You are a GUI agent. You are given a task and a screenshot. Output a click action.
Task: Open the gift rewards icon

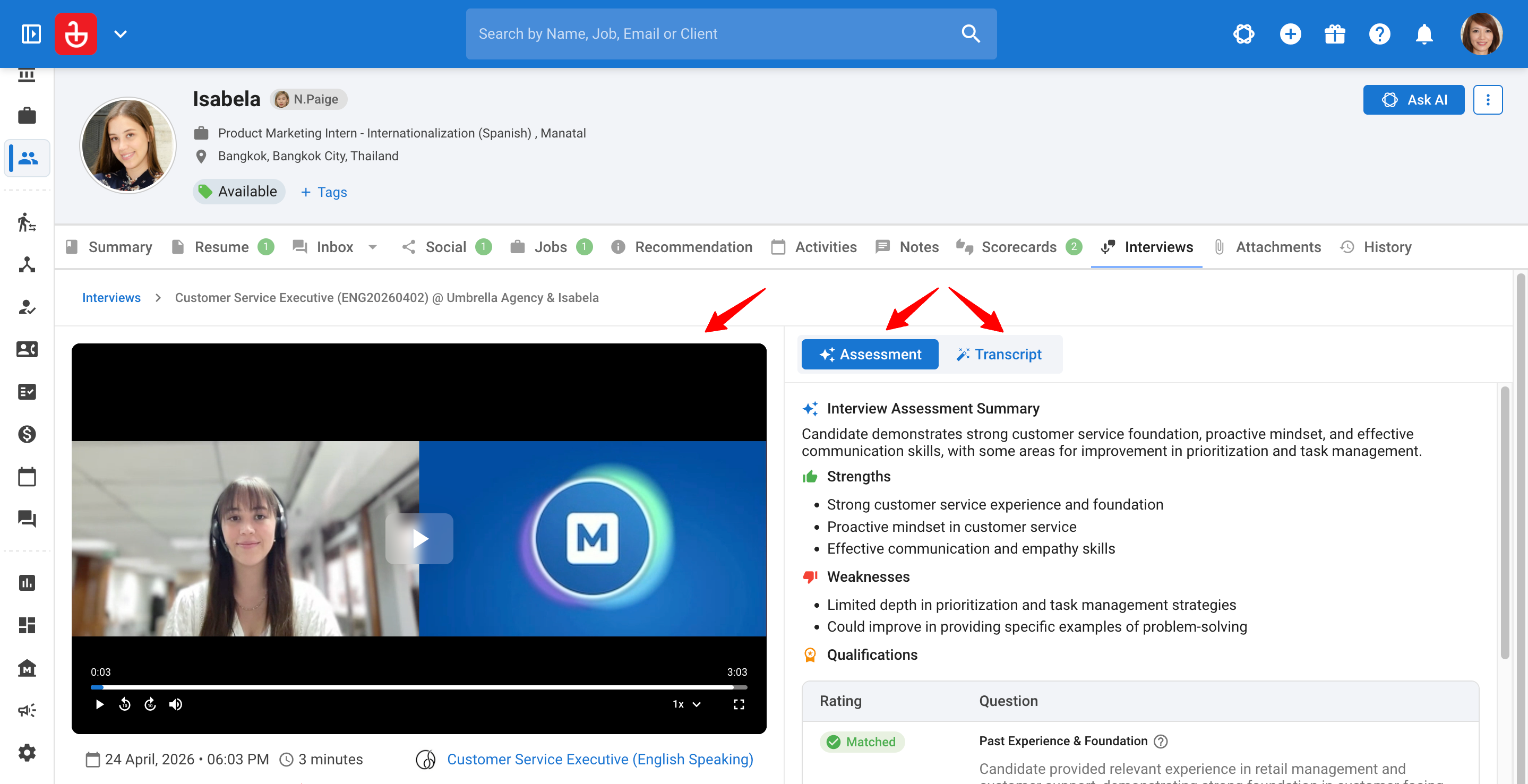click(x=1335, y=34)
